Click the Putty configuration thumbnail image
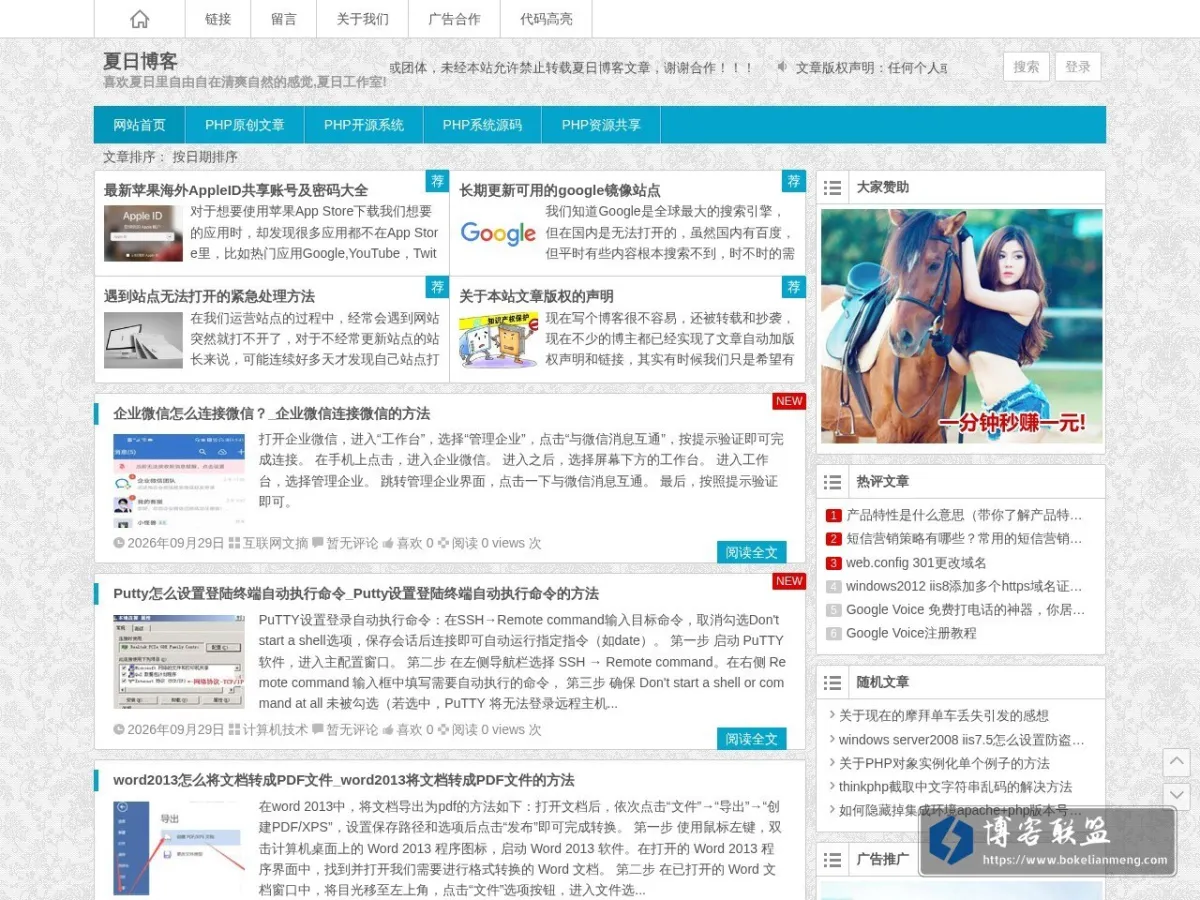1200x900 pixels. (x=178, y=661)
